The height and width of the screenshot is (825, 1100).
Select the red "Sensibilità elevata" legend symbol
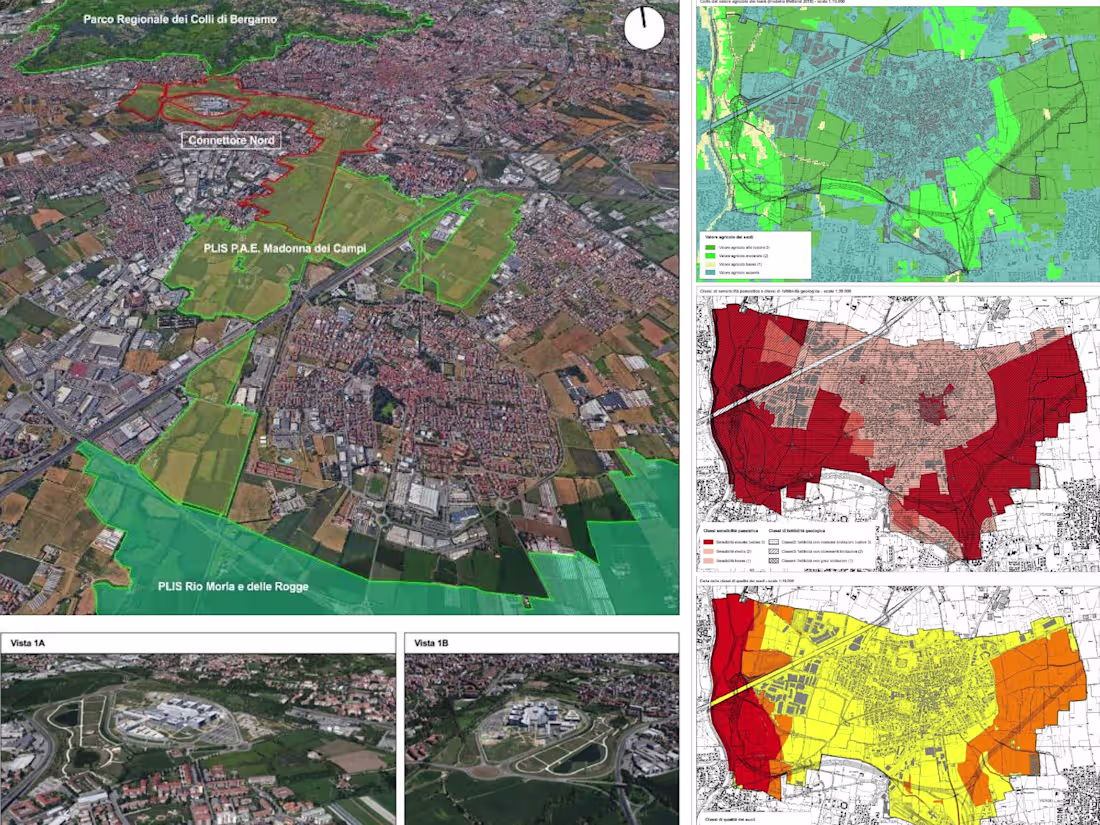point(708,541)
